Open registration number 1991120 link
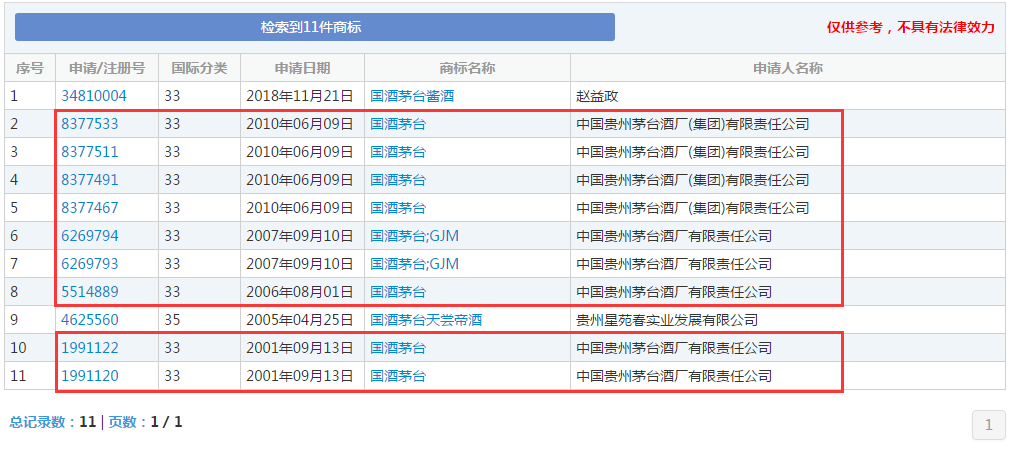 coord(90,376)
